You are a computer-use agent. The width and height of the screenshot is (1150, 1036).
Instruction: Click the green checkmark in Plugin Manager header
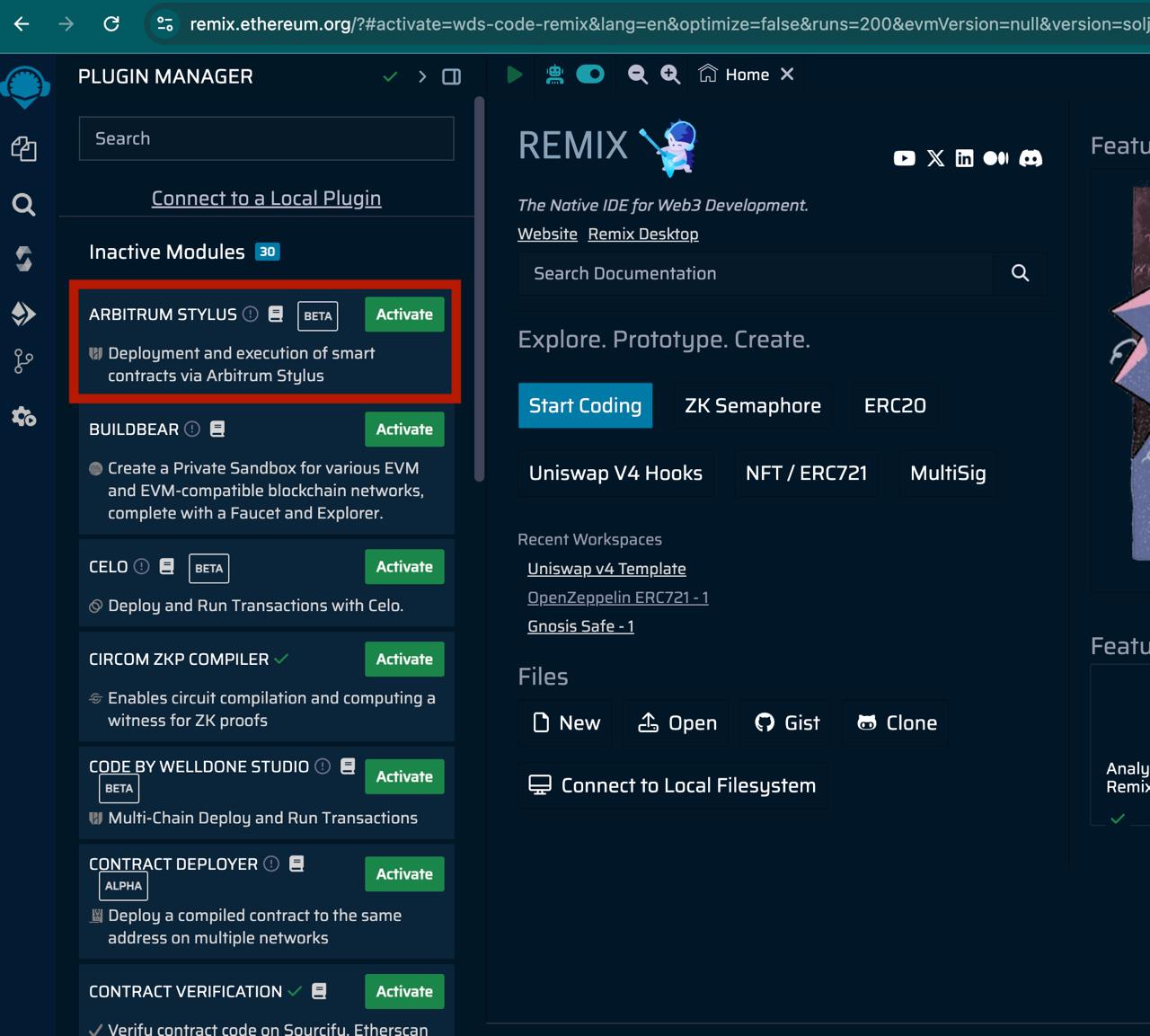(391, 77)
